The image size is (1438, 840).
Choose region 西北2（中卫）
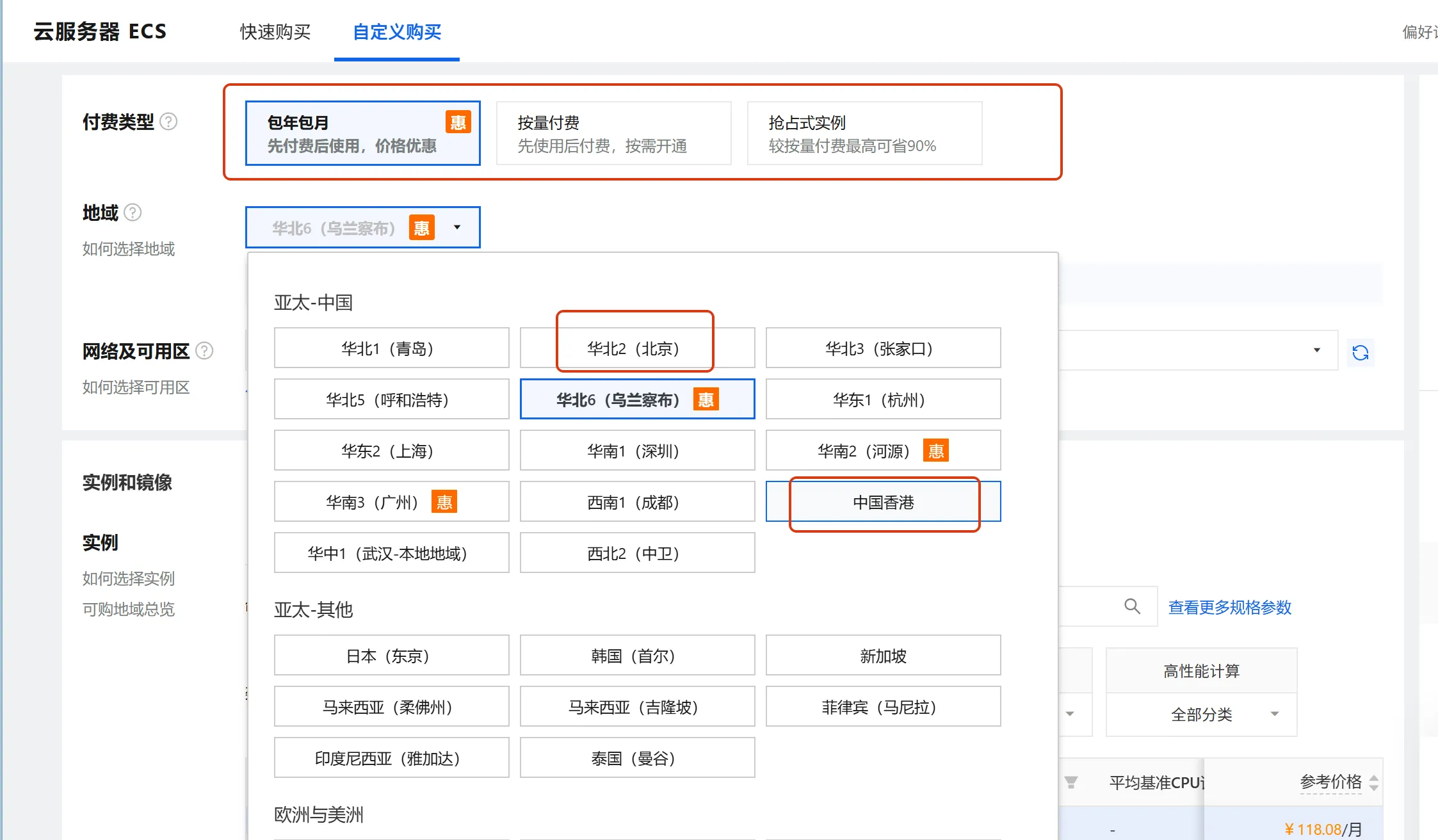638,553
